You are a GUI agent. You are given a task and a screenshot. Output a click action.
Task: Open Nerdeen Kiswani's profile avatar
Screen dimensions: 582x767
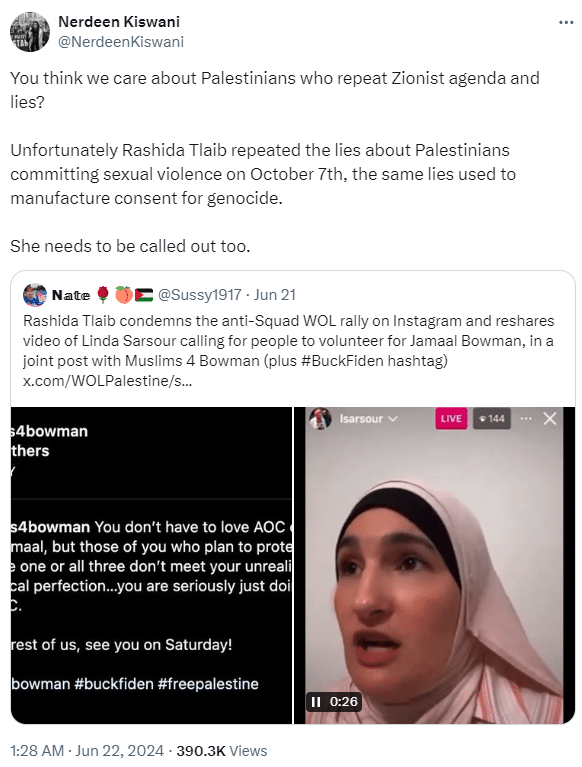tap(30, 32)
